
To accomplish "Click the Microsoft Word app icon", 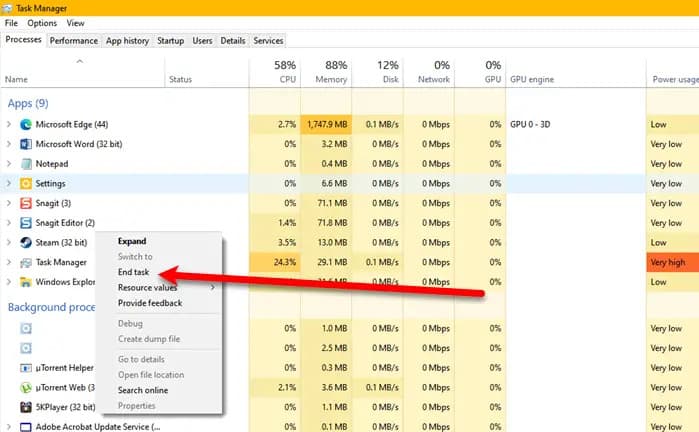I will click(x=26, y=144).
